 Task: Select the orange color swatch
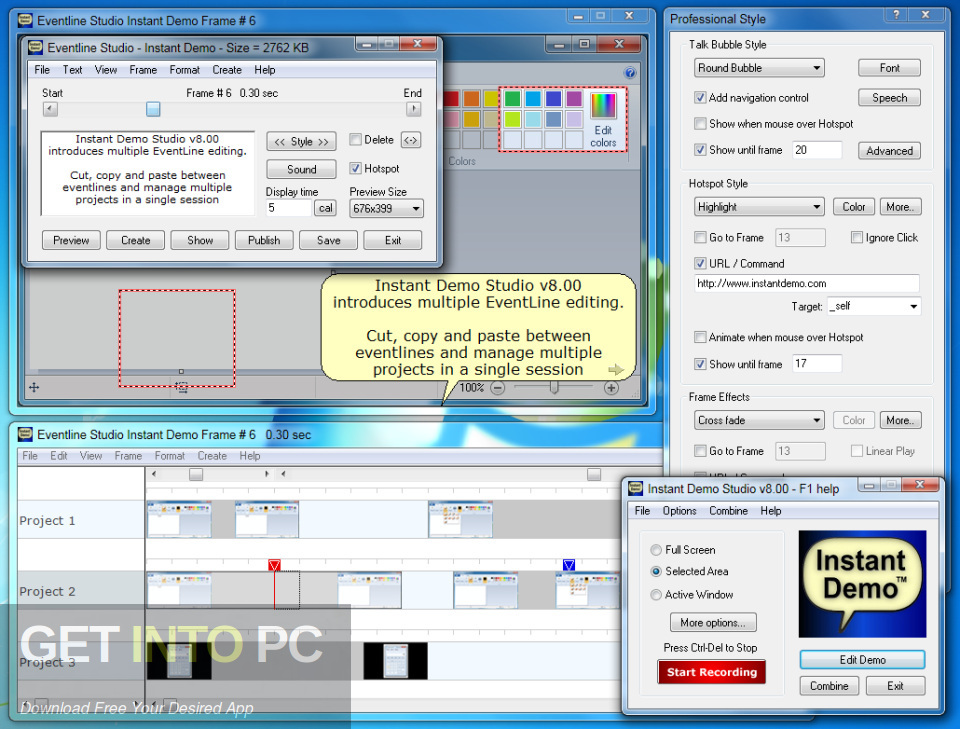coord(471,99)
